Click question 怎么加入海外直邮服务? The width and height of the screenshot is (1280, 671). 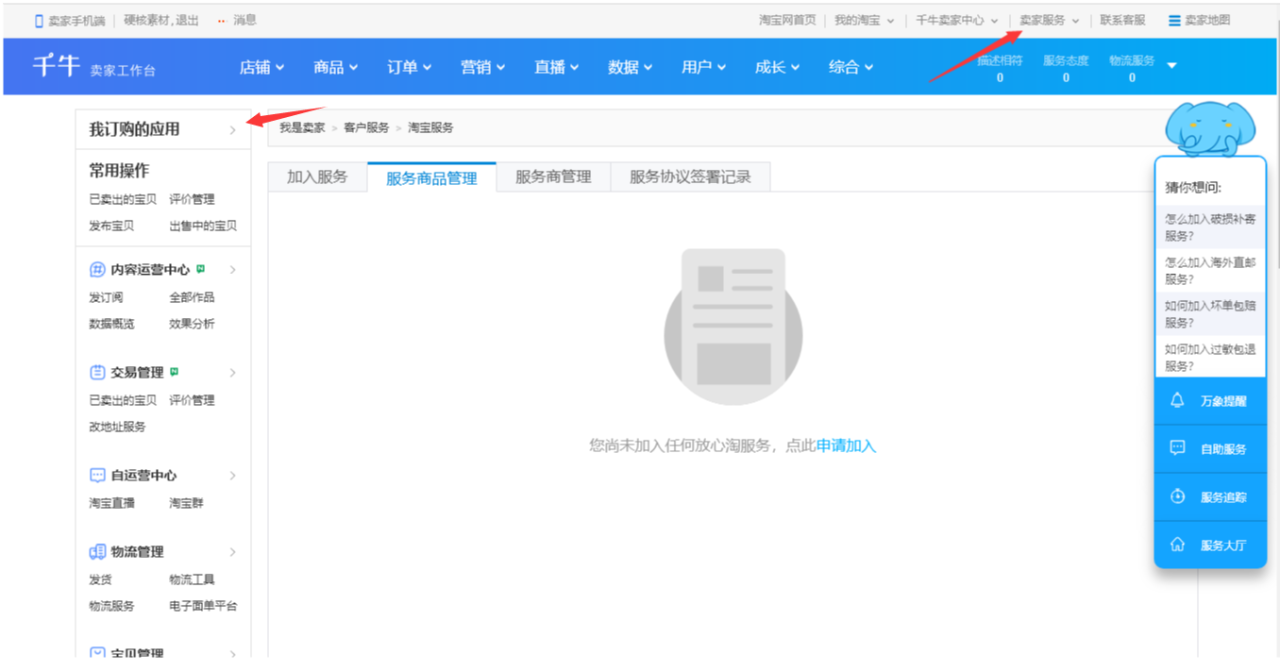pos(1210,271)
